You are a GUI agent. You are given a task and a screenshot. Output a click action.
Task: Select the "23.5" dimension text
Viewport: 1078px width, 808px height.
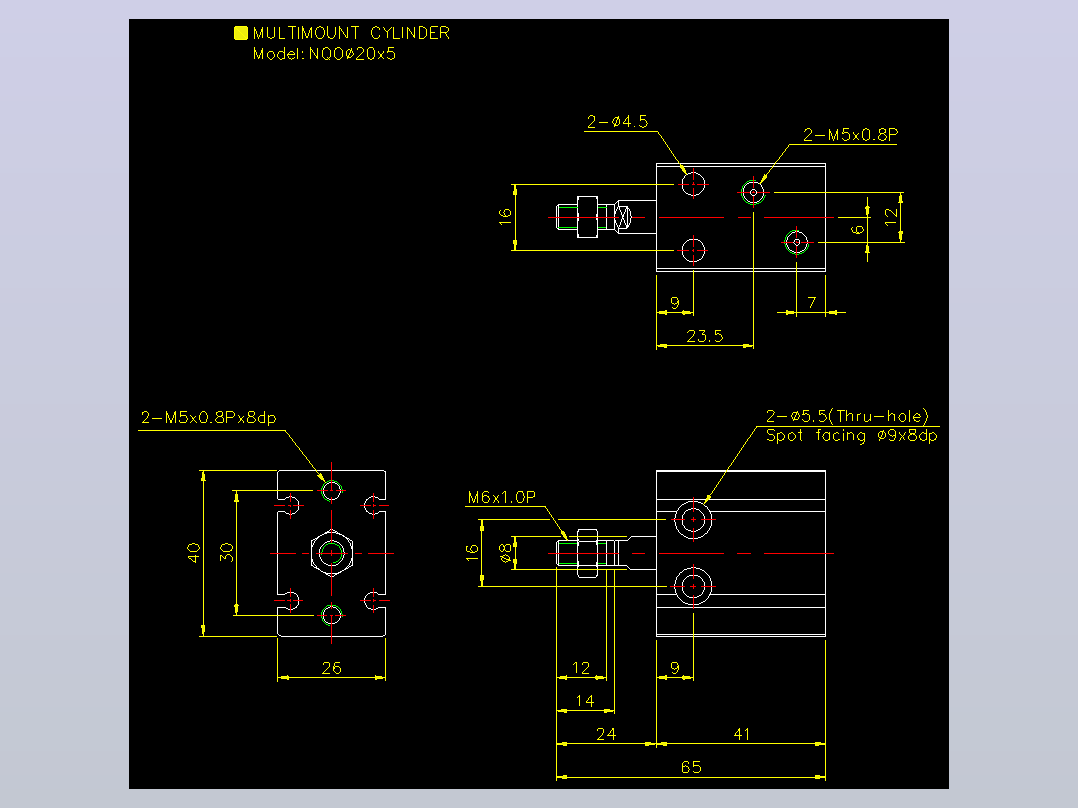tap(705, 336)
